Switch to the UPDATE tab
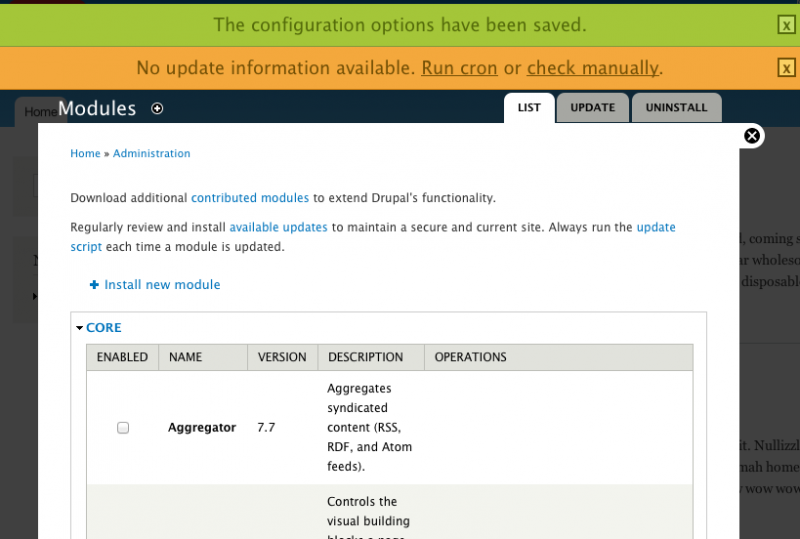 pos(592,108)
